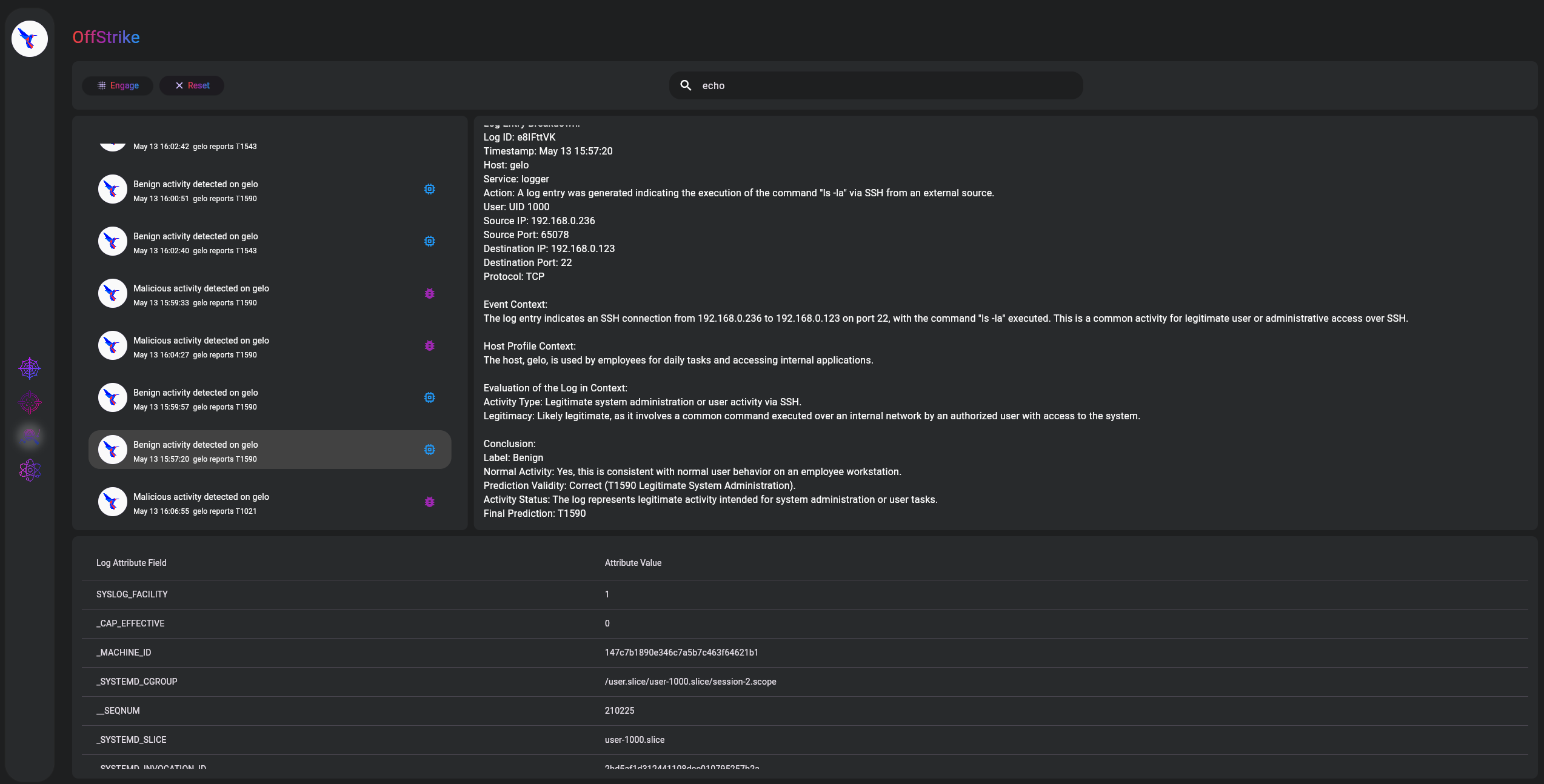Viewport: 1544px width, 784px height.
Task: Select the benign entry at May 13 15:57:20
Action: (x=270, y=450)
